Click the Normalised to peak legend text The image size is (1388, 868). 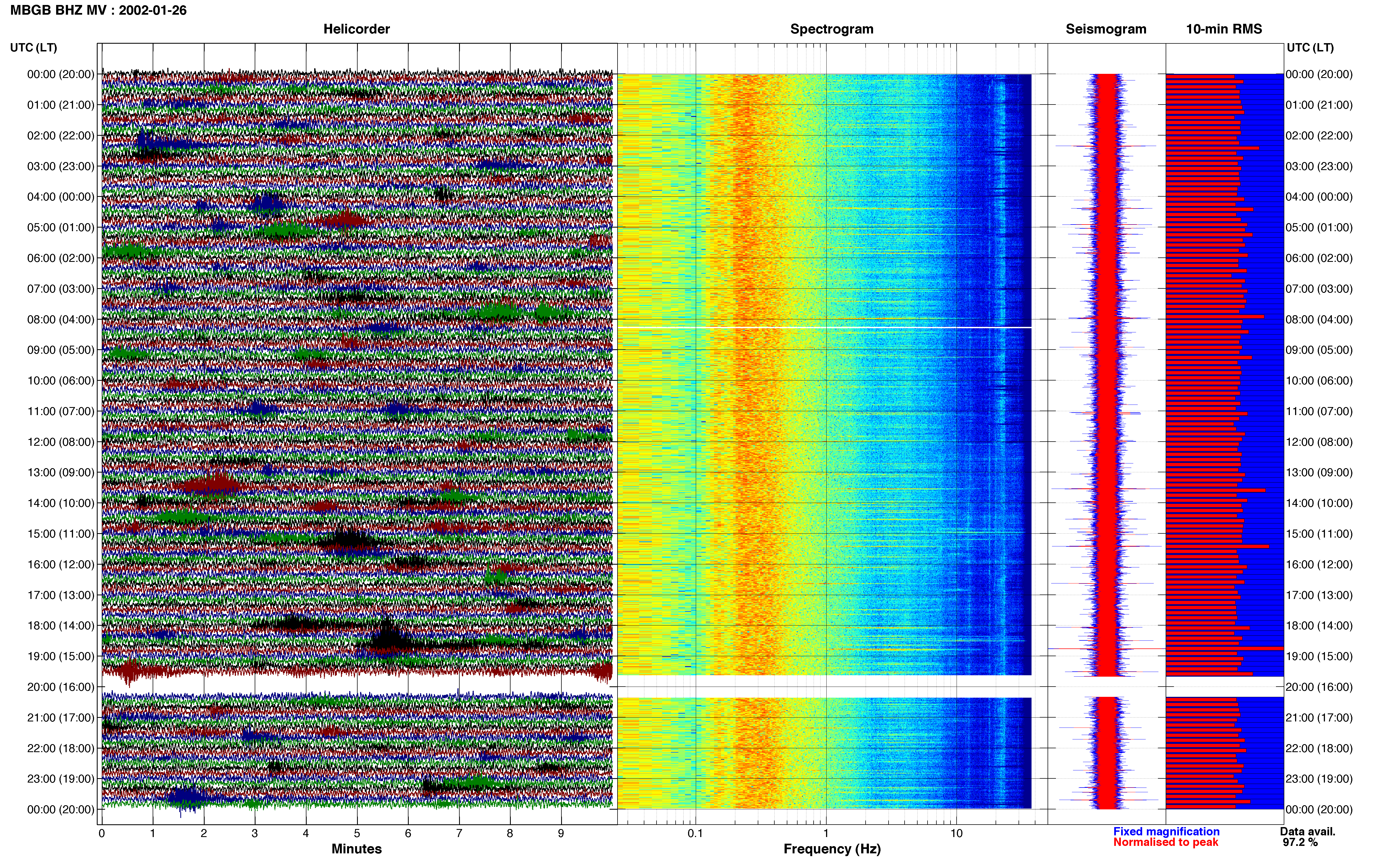[x=1165, y=843]
